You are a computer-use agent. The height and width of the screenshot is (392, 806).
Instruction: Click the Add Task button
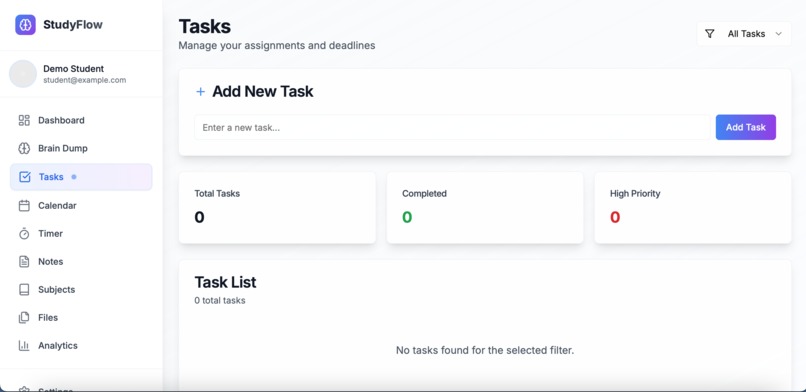point(745,127)
